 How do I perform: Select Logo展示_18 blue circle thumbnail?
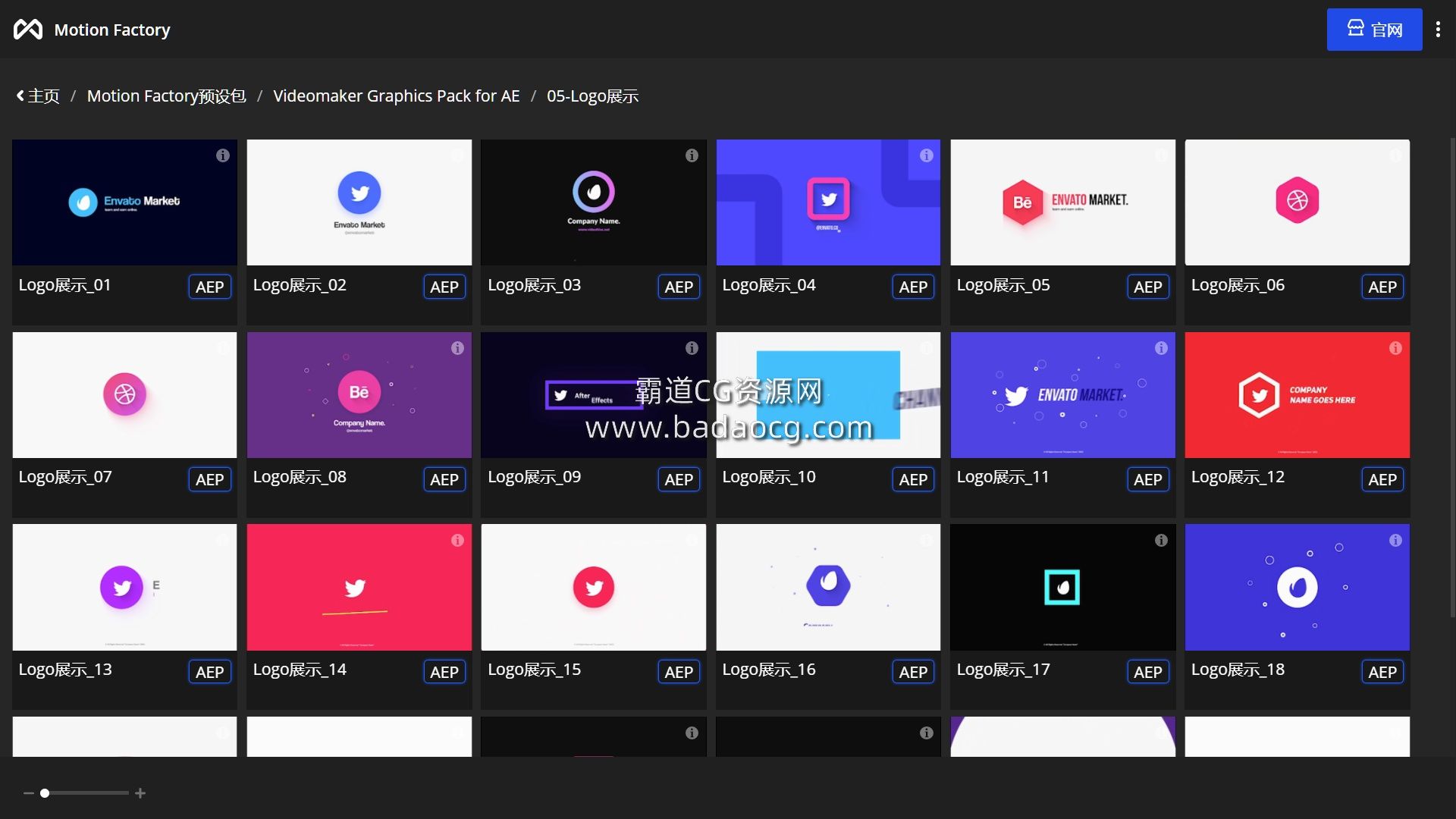[x=1298, y=587]
